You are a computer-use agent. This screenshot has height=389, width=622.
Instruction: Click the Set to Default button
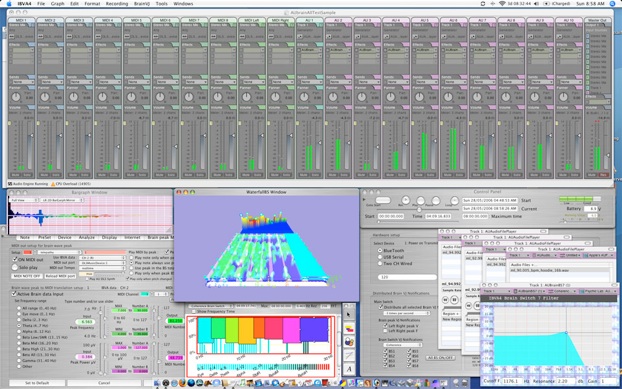click(37, 383)
